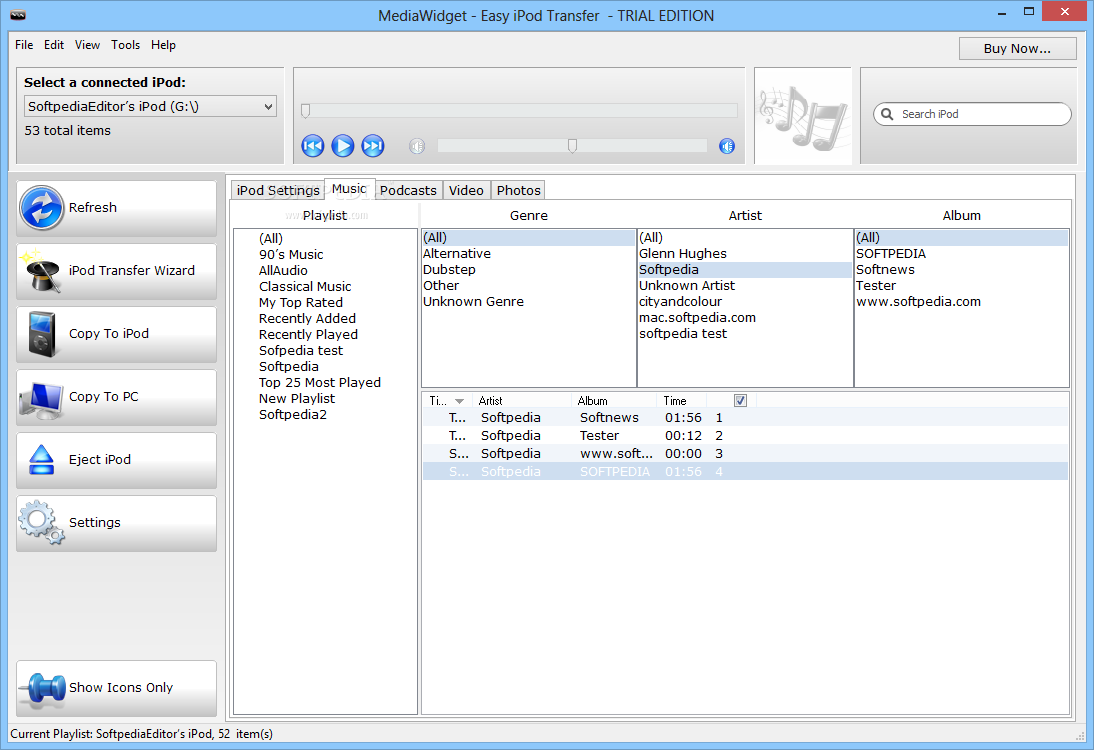
Task: Select the Classical Music playlist
Action: [x=305, y=287]
